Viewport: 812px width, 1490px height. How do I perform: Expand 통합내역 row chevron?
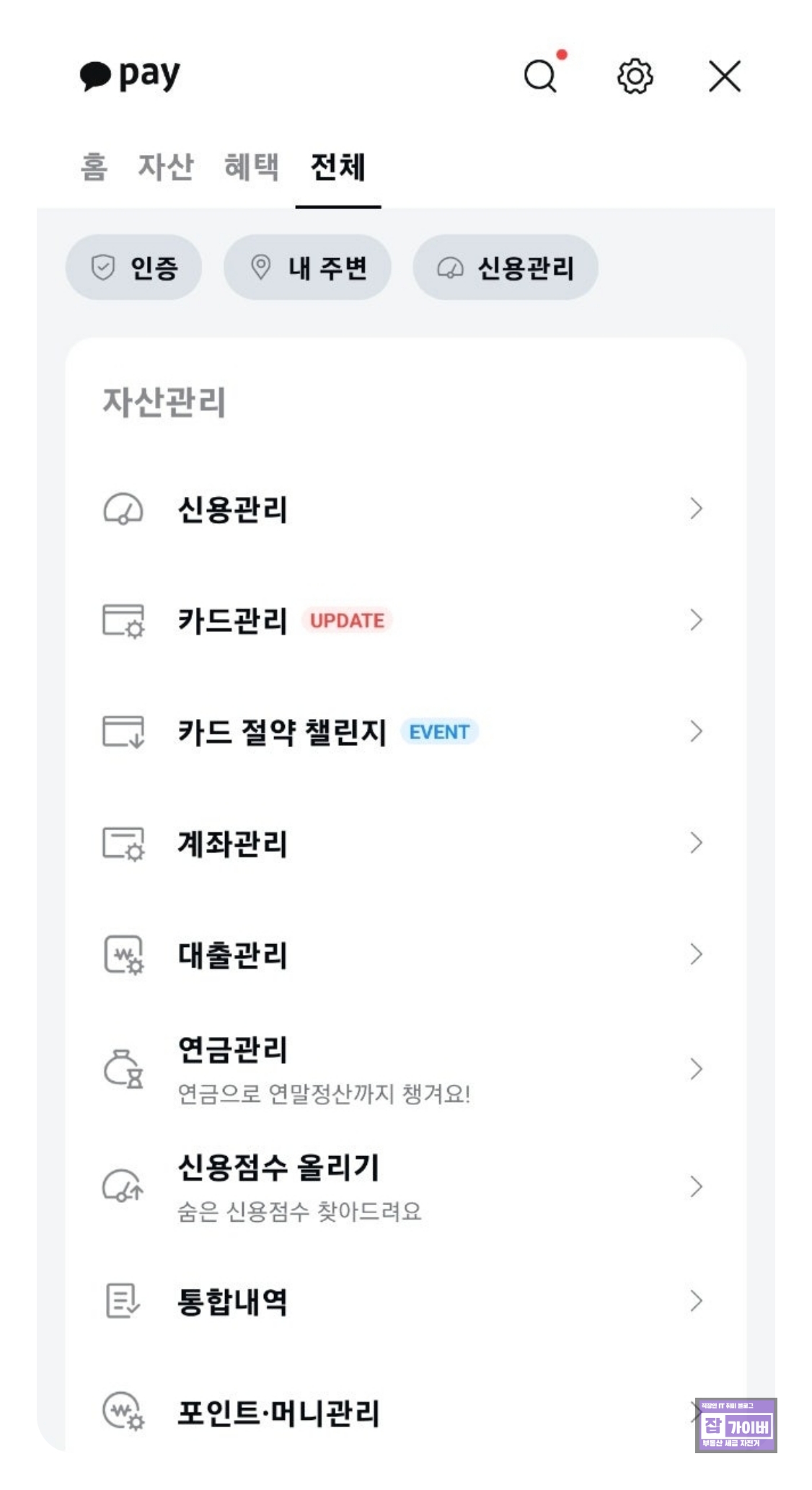coord(696,1301)
